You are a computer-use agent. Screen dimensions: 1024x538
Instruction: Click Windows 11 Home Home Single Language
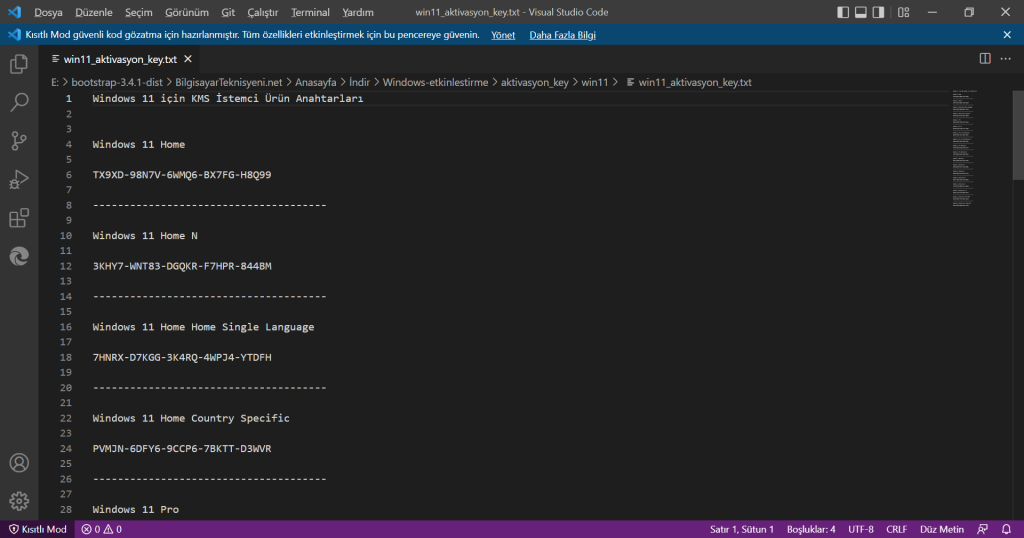[203, 327]
